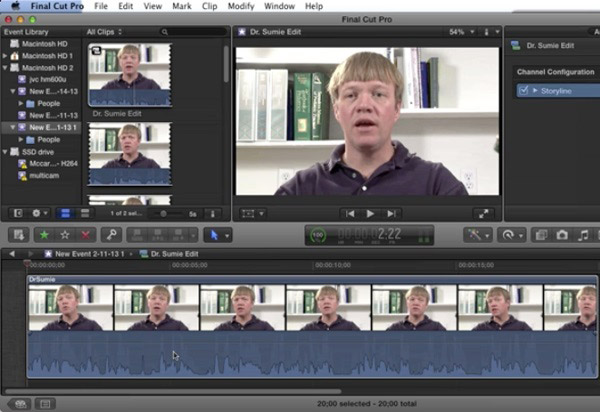The width and height of the screenshot is (600, 412).
Task: Open the File menu
Action: click(101, 6)
